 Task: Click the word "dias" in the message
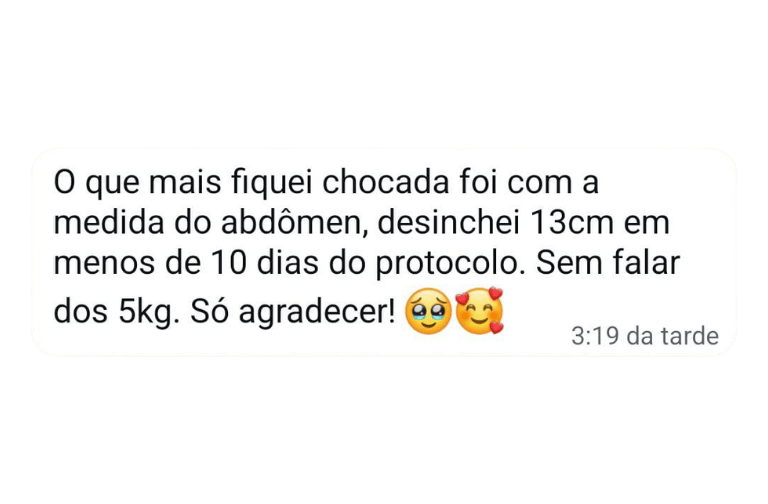point(288,263)
